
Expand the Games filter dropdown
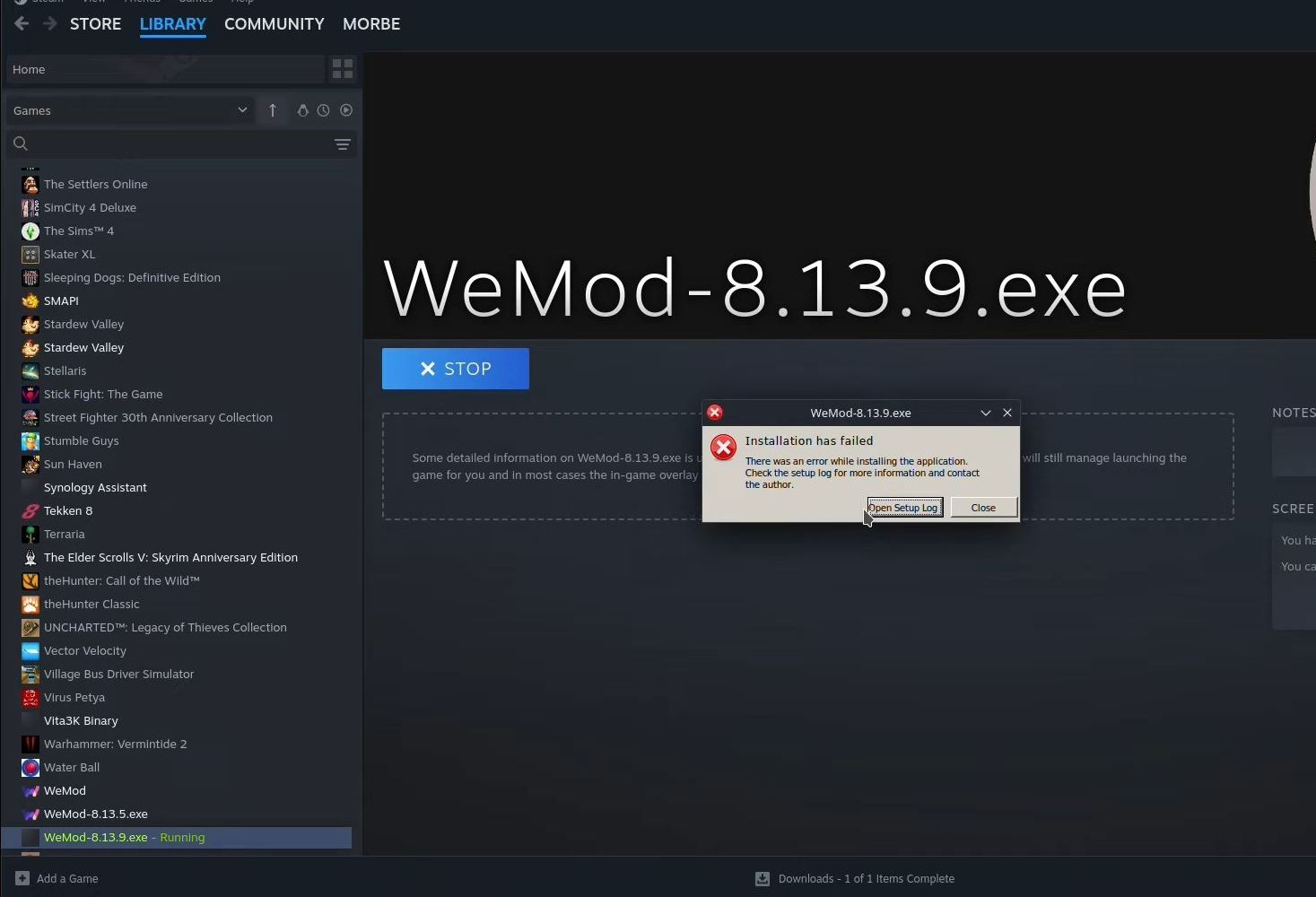130,110
